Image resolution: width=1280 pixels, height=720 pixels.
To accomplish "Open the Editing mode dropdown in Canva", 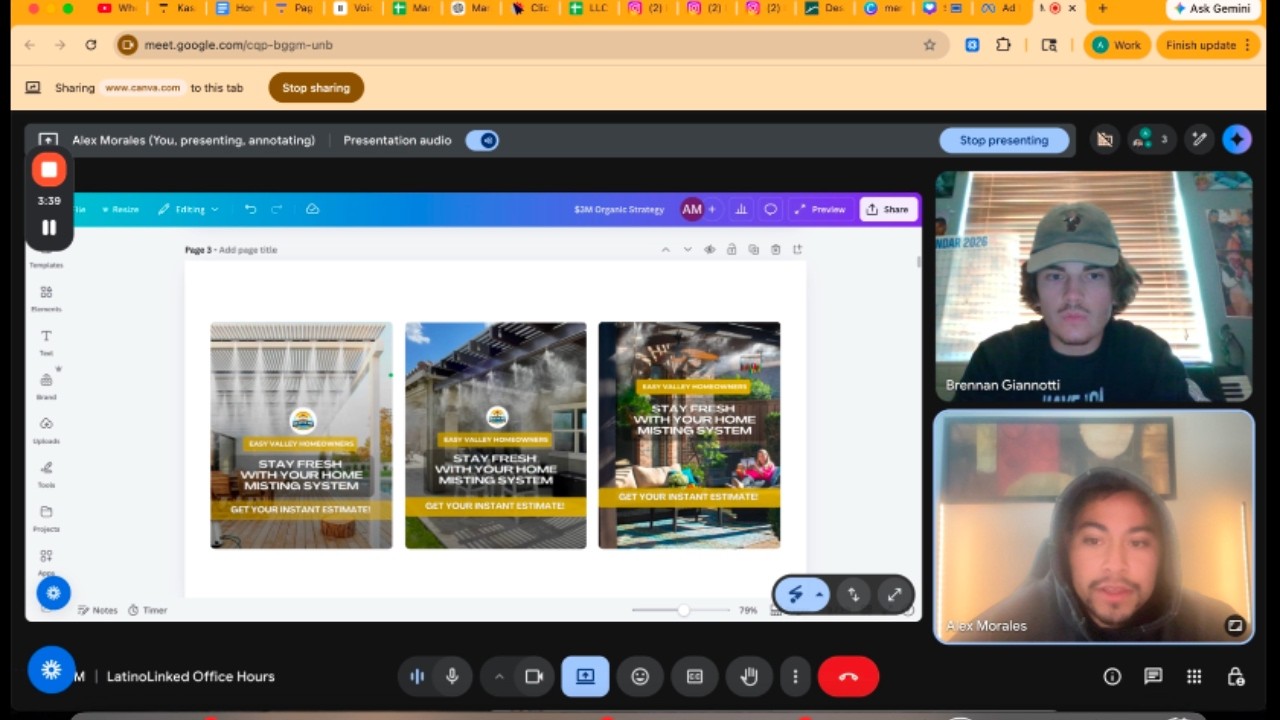I will [188, 209].
